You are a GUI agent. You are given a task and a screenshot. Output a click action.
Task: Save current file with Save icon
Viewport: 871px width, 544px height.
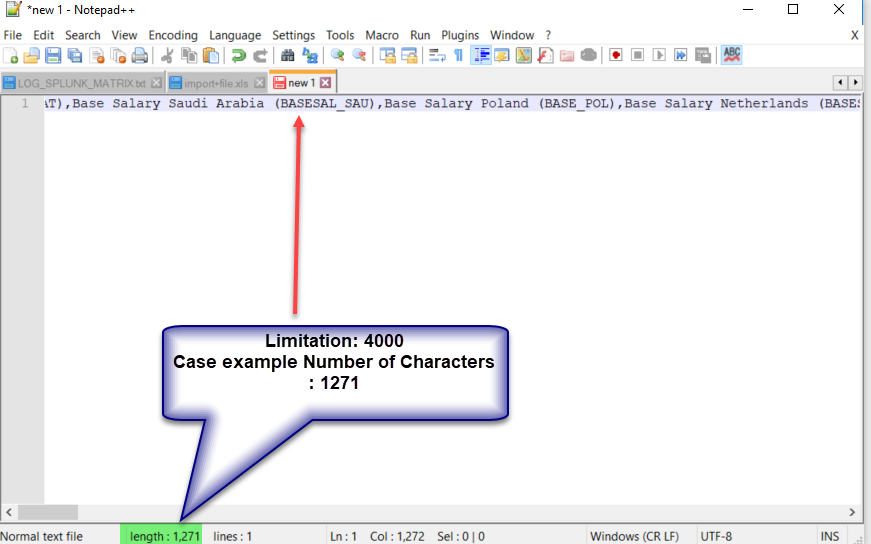53,56
